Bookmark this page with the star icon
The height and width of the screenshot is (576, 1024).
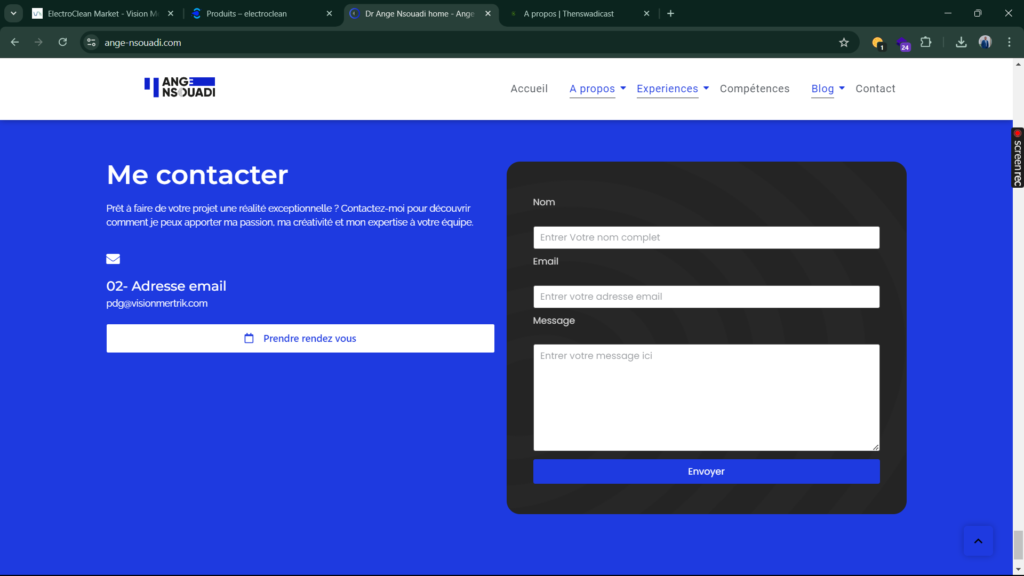pos(844,42)
